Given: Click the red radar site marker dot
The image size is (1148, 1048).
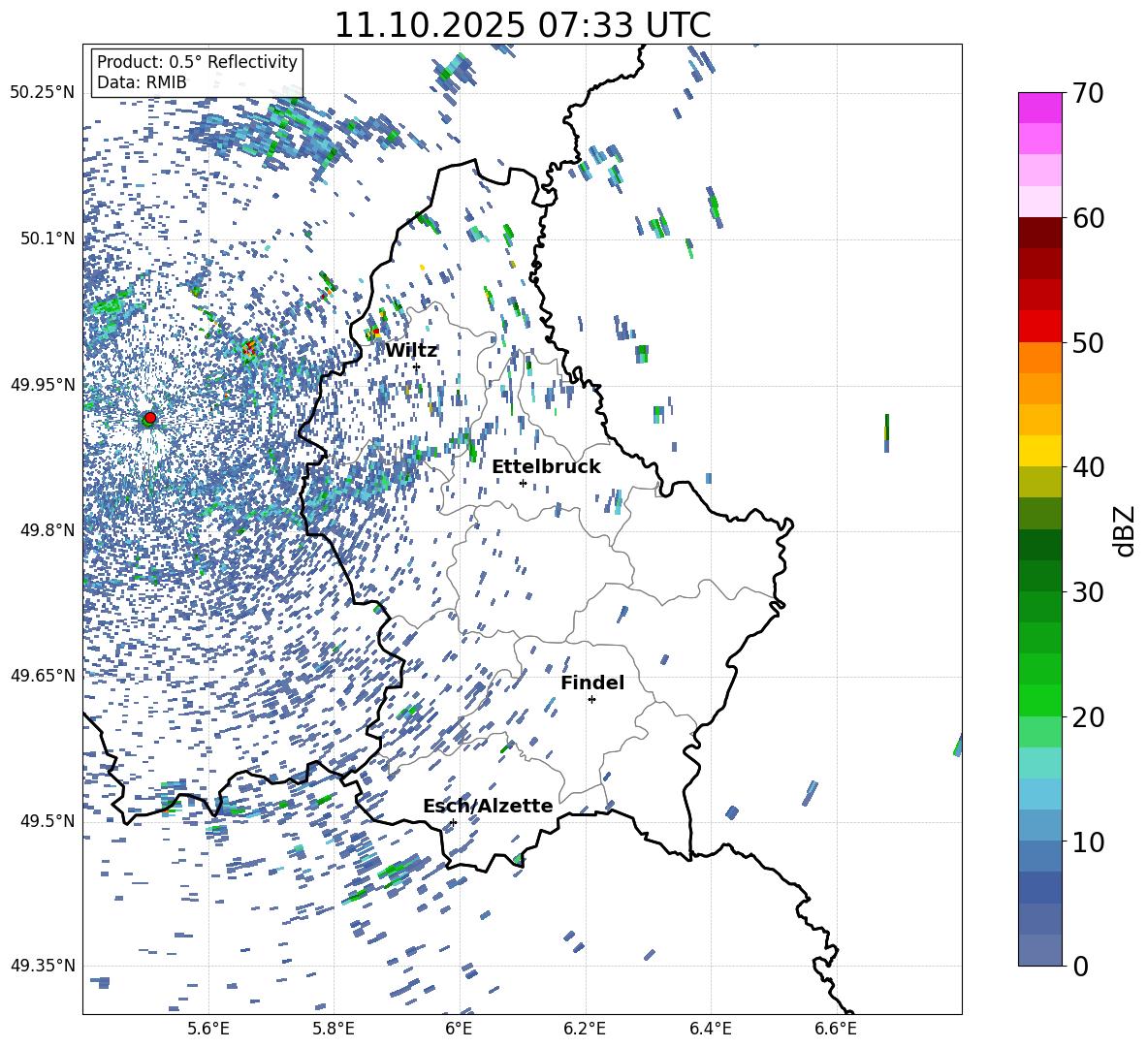Looking at the screenshot, I should 149,418.
